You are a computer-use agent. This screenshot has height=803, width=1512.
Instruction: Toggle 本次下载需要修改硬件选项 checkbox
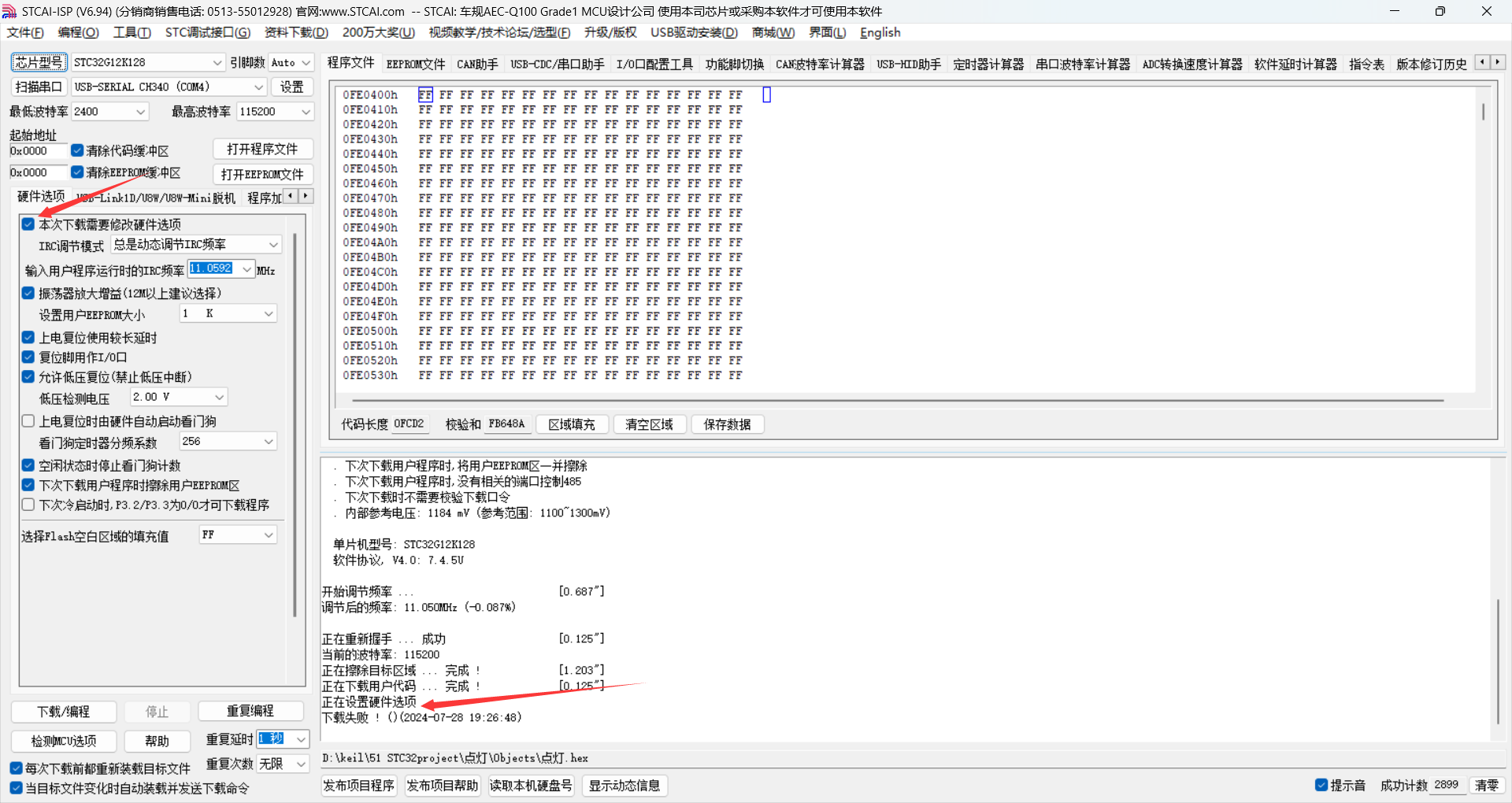click(x=28, y=224)
